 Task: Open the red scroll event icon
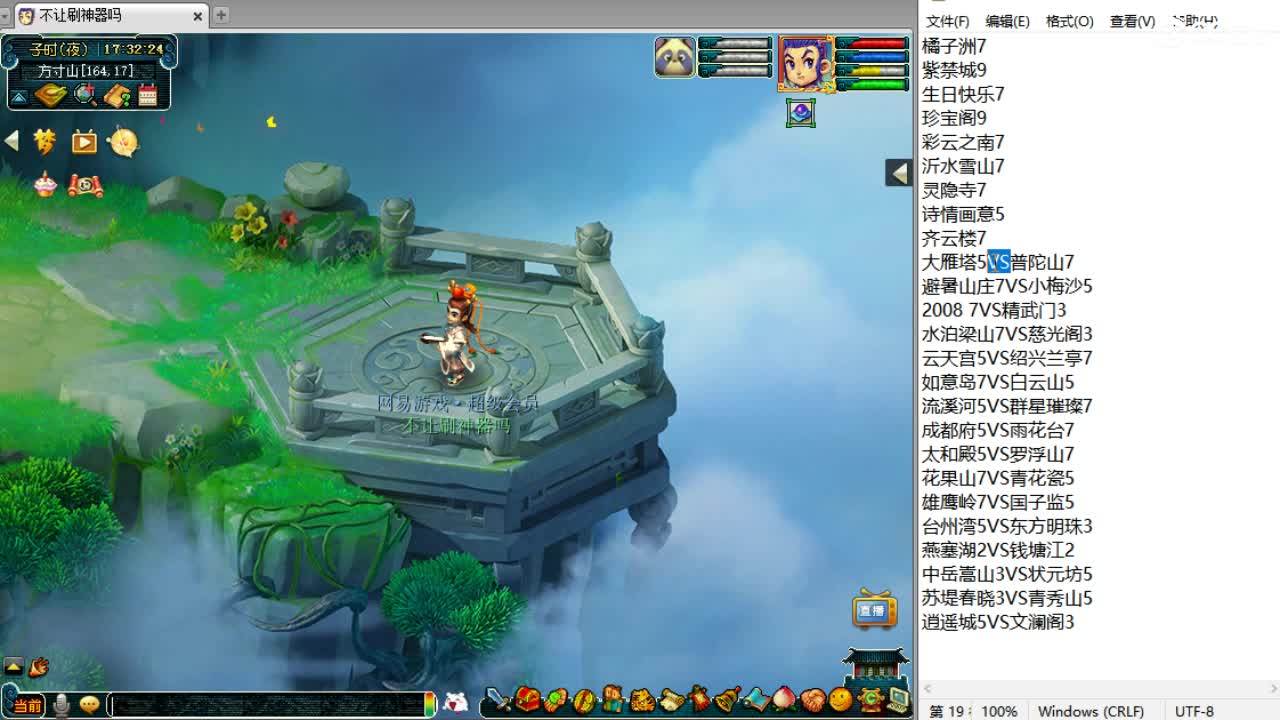[86, 185]
